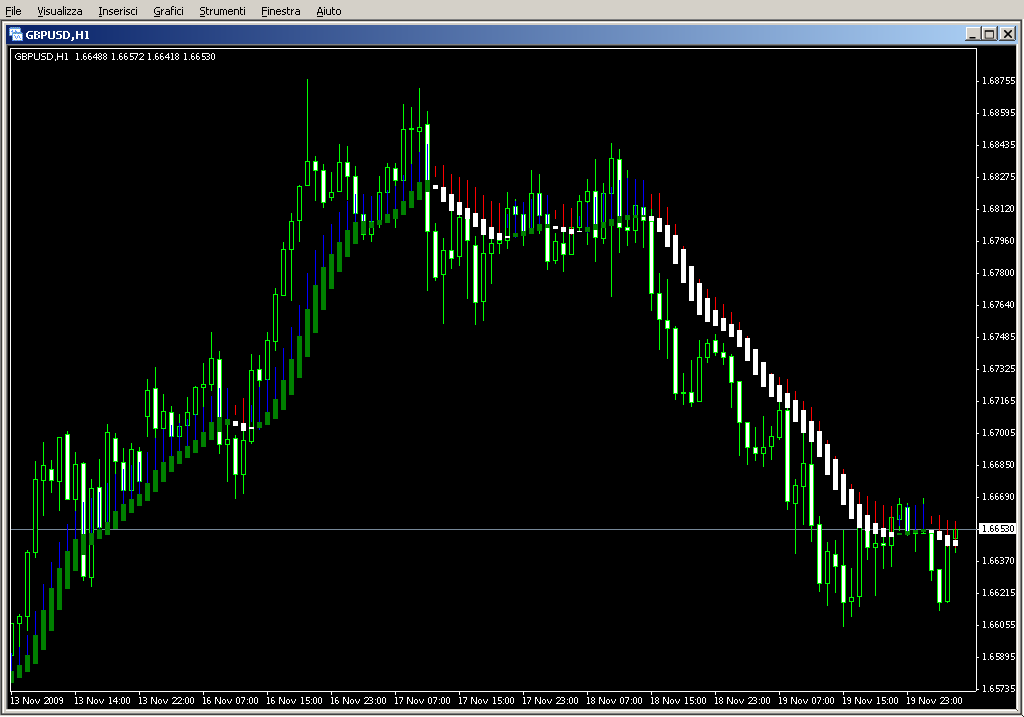Open the Visualizza menu
The width and height of the screenshot is (1024, 717).
pos(60,11)
